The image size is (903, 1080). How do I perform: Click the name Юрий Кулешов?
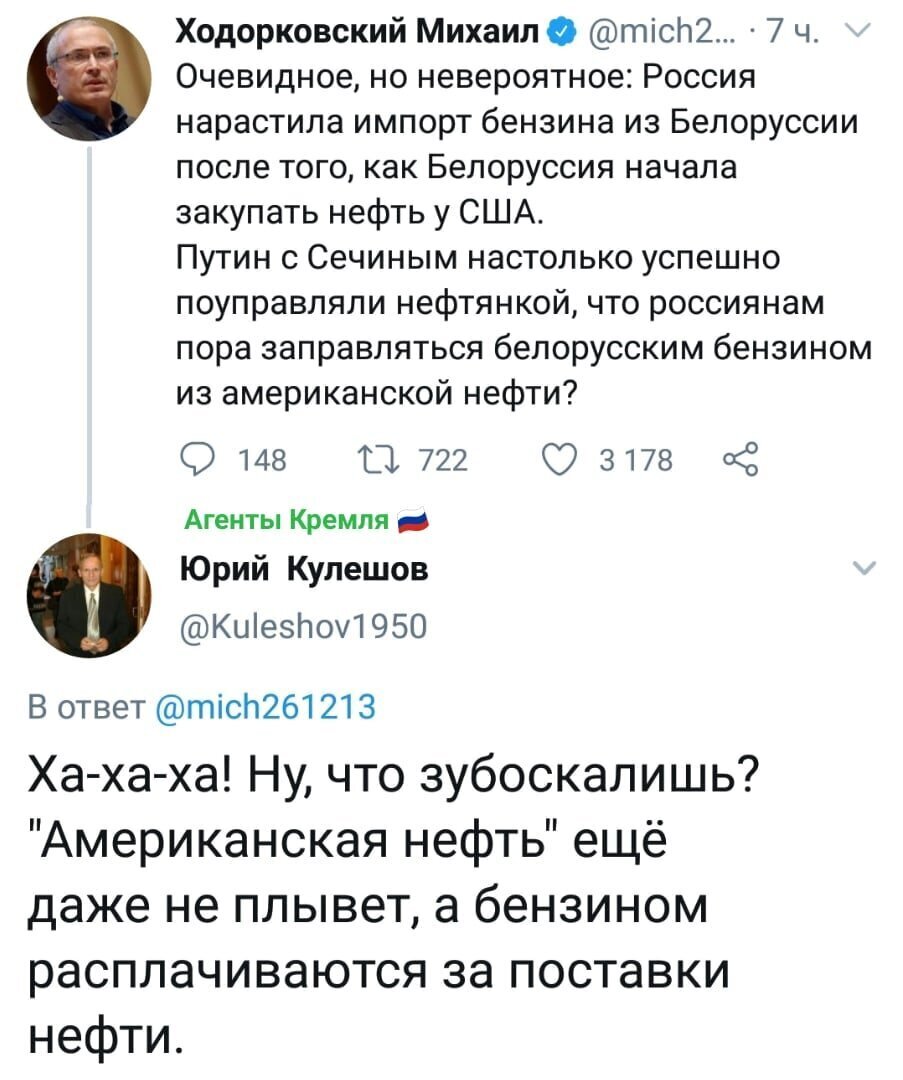pyautogui.click(x=304, y=570)
